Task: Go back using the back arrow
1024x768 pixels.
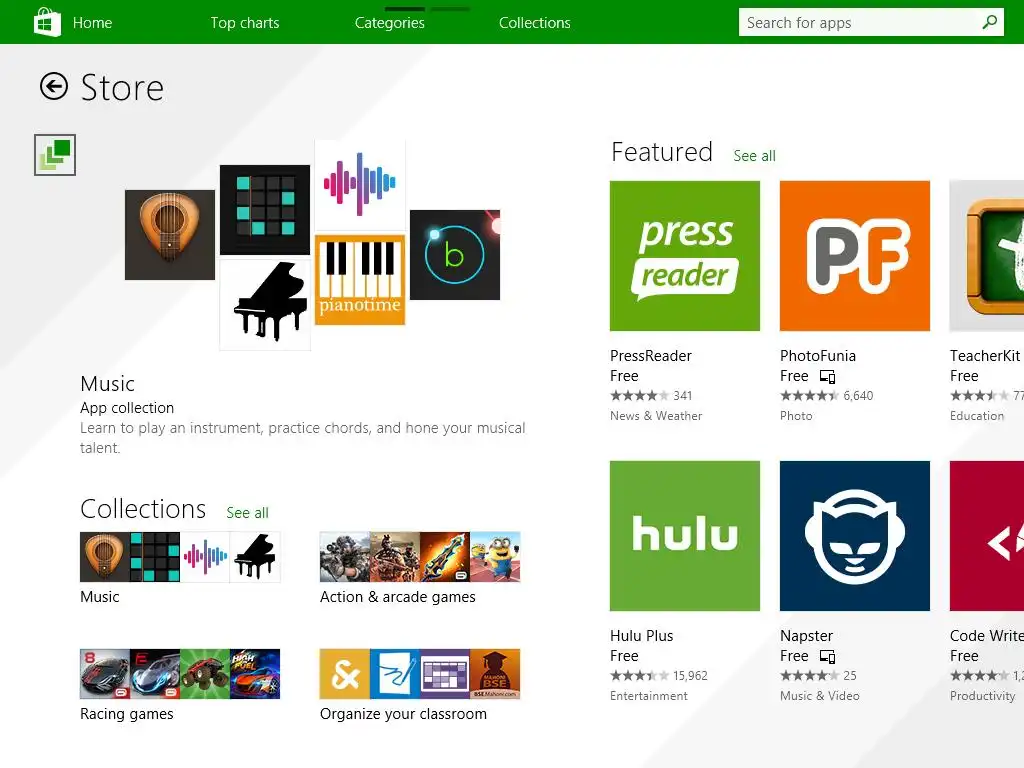Action: click(x=54, y=86)
